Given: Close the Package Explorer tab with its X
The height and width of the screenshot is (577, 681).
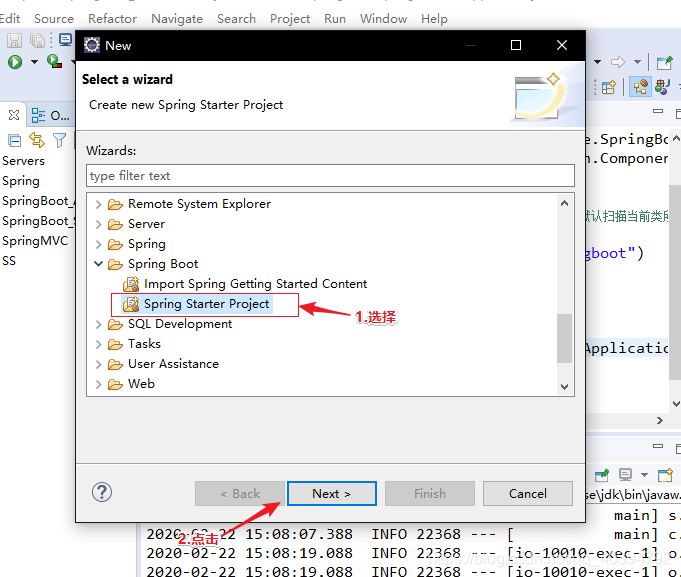Looking at the screenshot, I should click(14, 115).
